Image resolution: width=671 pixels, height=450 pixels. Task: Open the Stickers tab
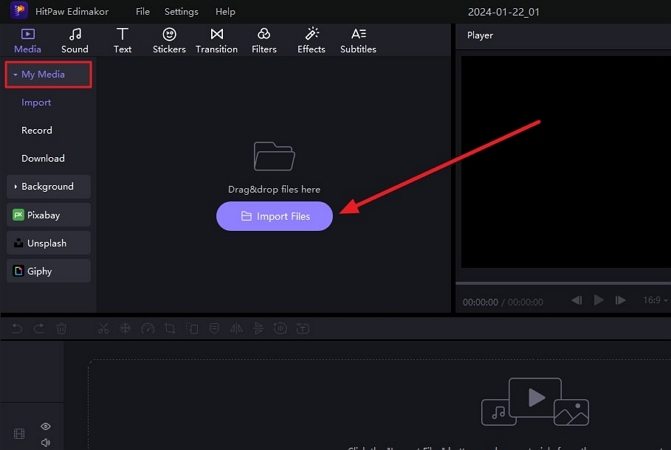169,41
